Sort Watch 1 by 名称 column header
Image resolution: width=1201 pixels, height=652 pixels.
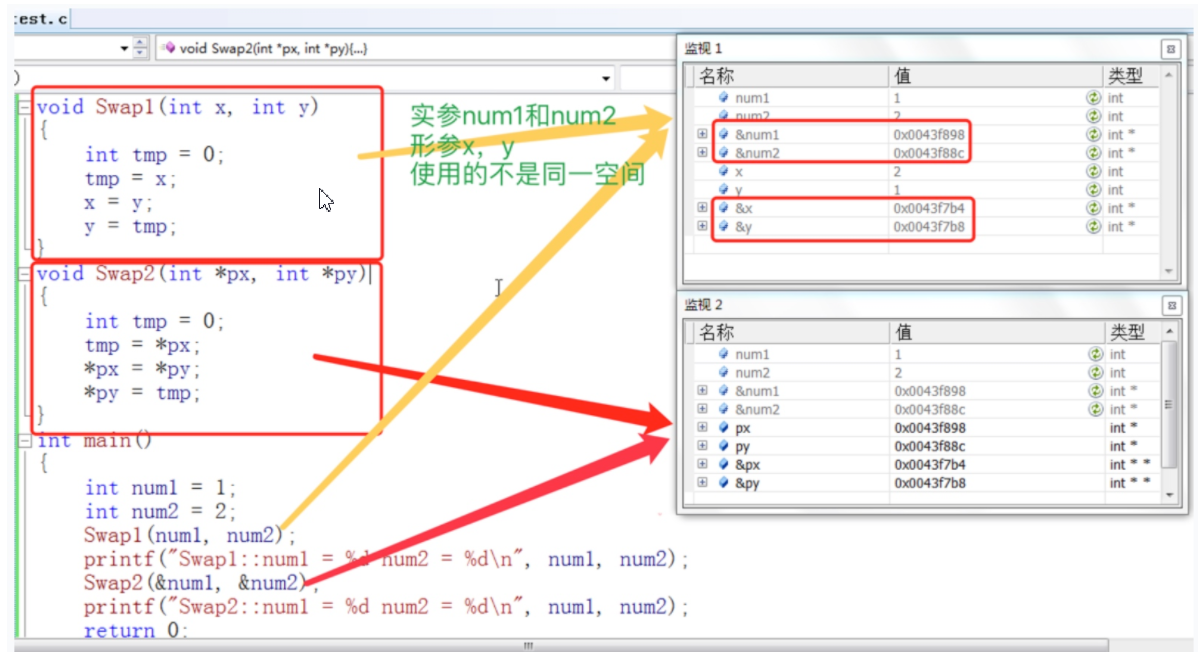pos(790,76)
